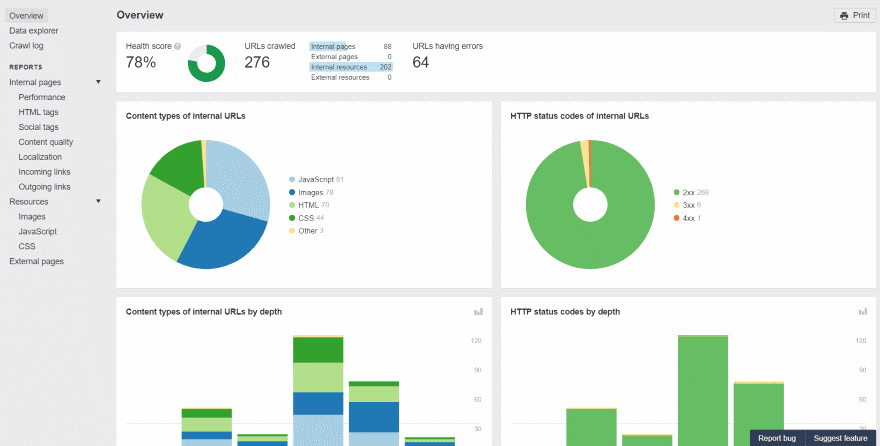Image resolution: width=880 pixels, height=446 pixels.
Task: Collapse the Resources section arrow
Action: click(98, 202)
